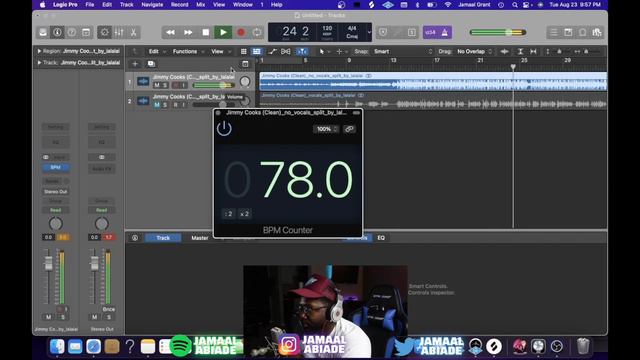Viewport: 640px width, 360px height.
Task: Click the plug-in link chain button
Action: (349, 129)
